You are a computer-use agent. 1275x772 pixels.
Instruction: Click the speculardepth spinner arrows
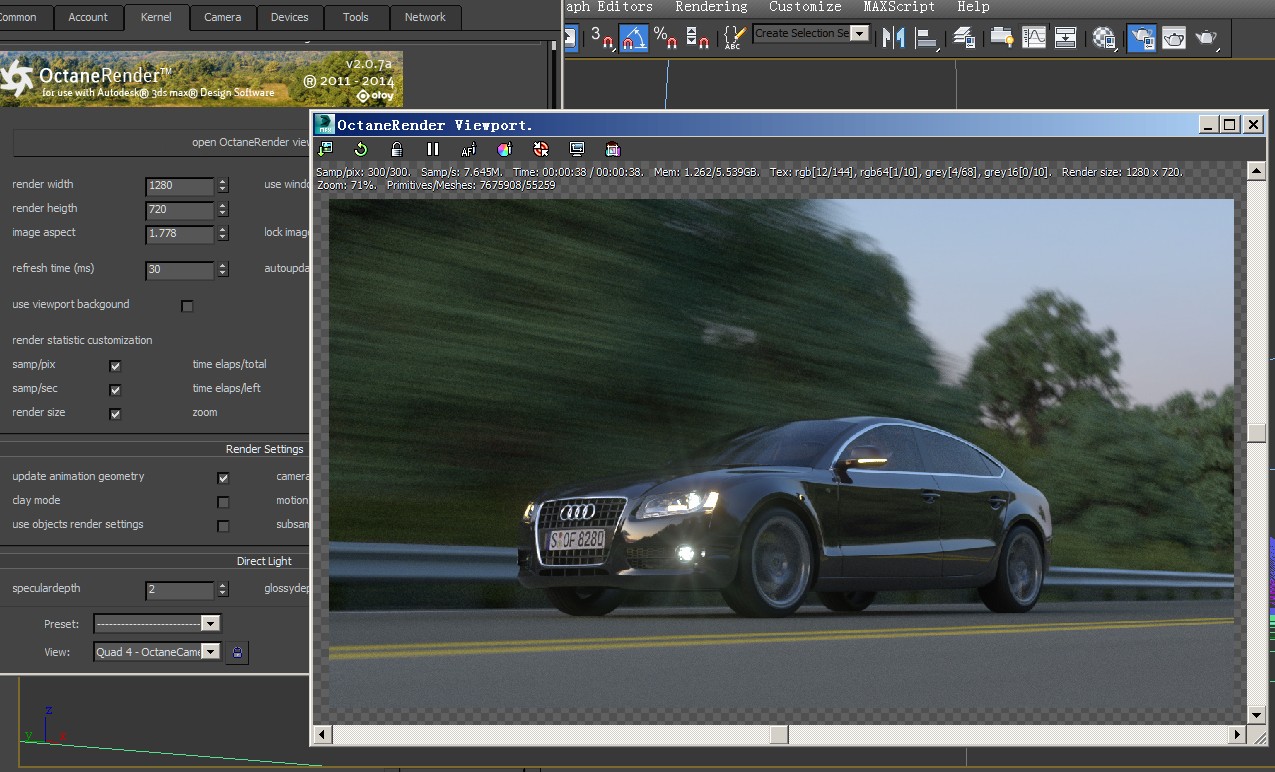point(222,589)
